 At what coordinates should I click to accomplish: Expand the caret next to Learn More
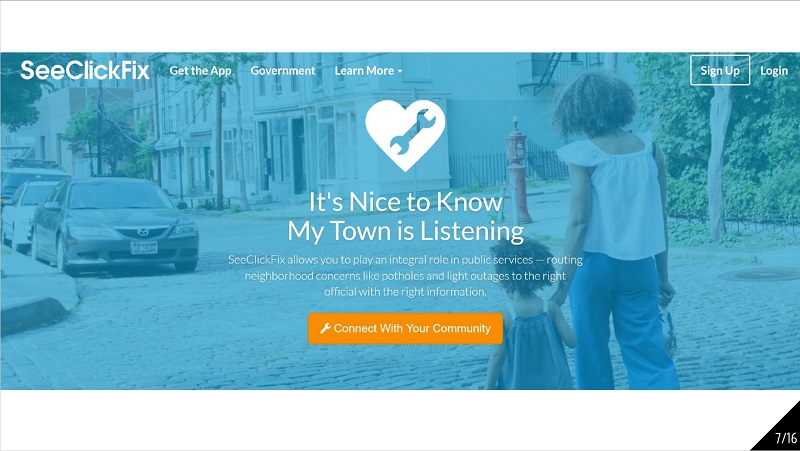click(x=400, y=71)
